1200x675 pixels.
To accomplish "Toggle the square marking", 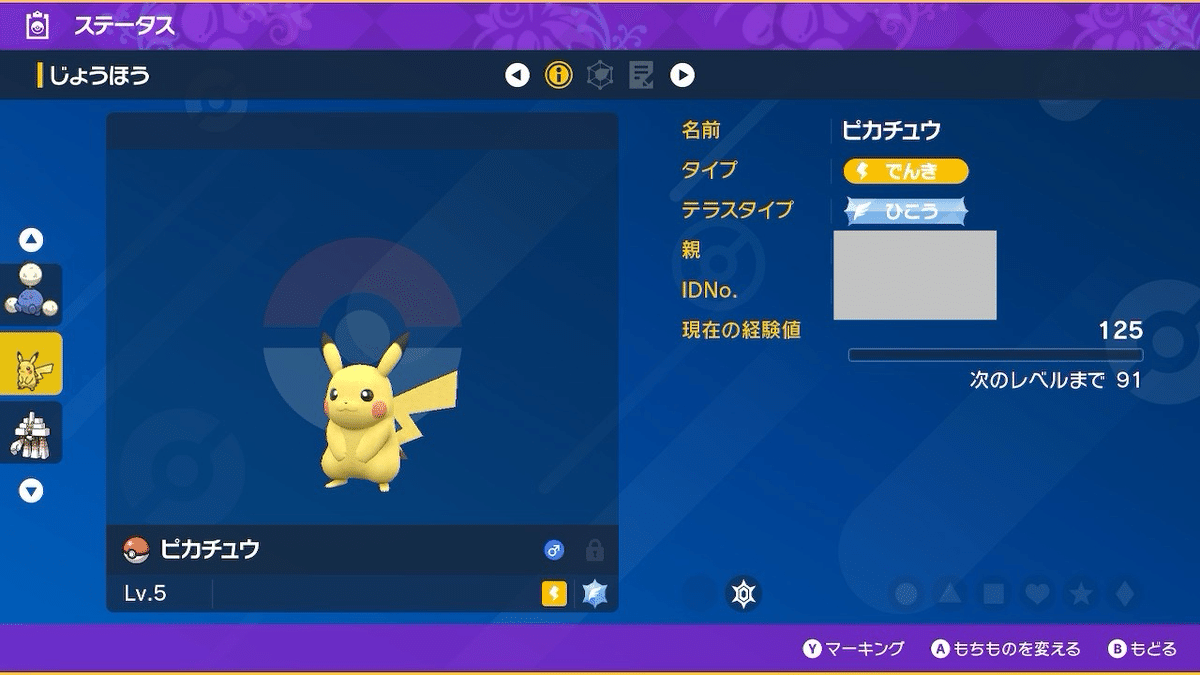I will (x=993, y=594).
